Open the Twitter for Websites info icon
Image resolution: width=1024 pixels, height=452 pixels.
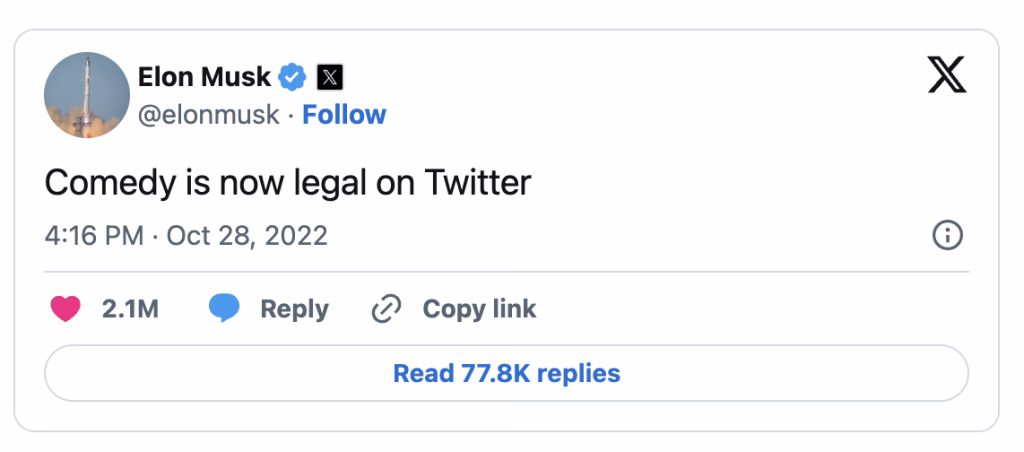tap(946, 236)
